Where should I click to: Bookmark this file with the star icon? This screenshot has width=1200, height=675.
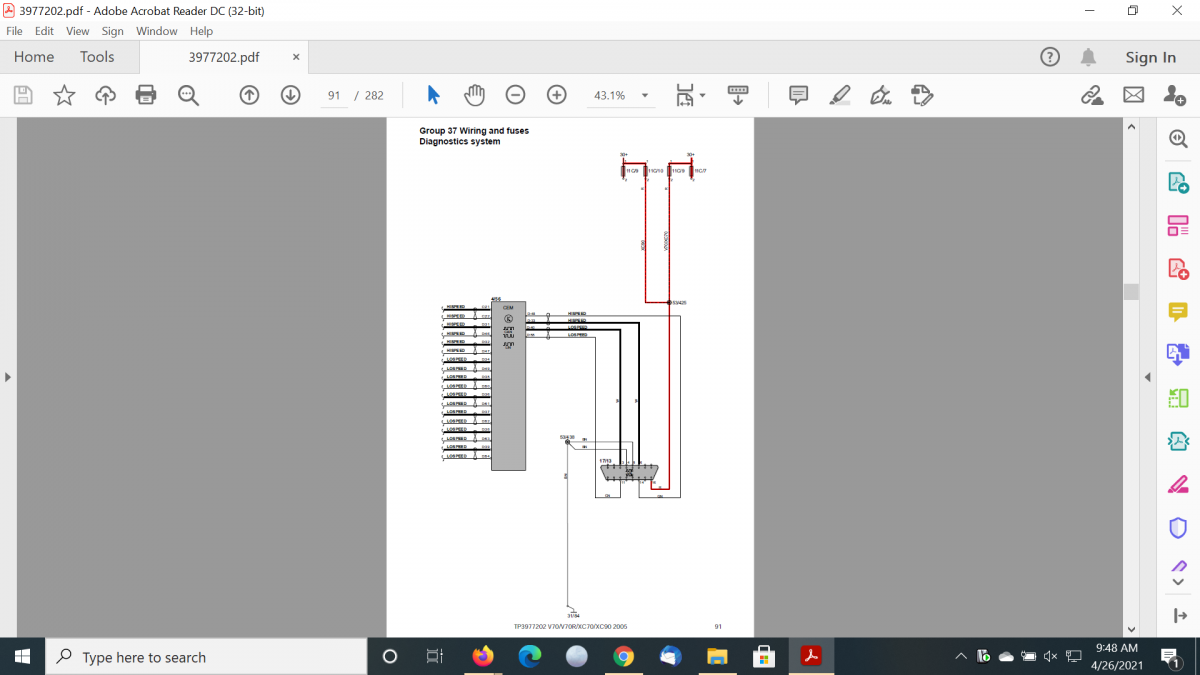coord(64,95)
